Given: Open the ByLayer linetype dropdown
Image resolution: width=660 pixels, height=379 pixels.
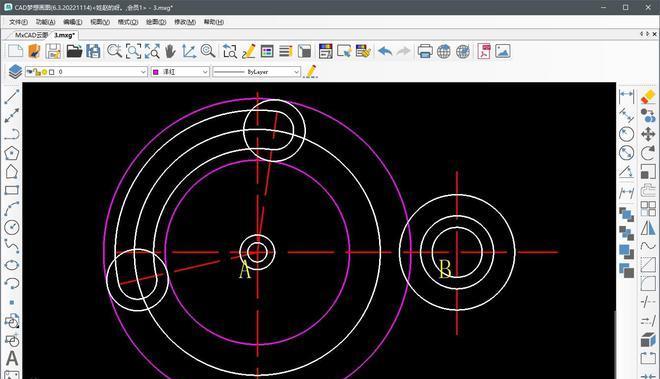Looking at the screenshot, I should tap(256, 72).
